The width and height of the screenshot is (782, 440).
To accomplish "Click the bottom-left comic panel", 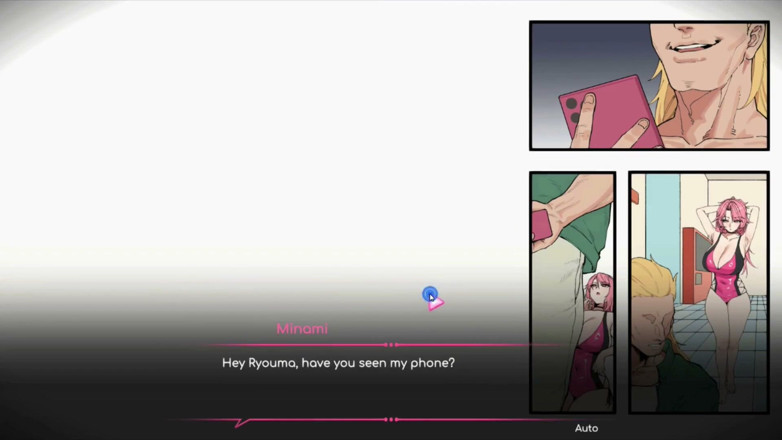I will pyautogui.click(x=573, y=292).
